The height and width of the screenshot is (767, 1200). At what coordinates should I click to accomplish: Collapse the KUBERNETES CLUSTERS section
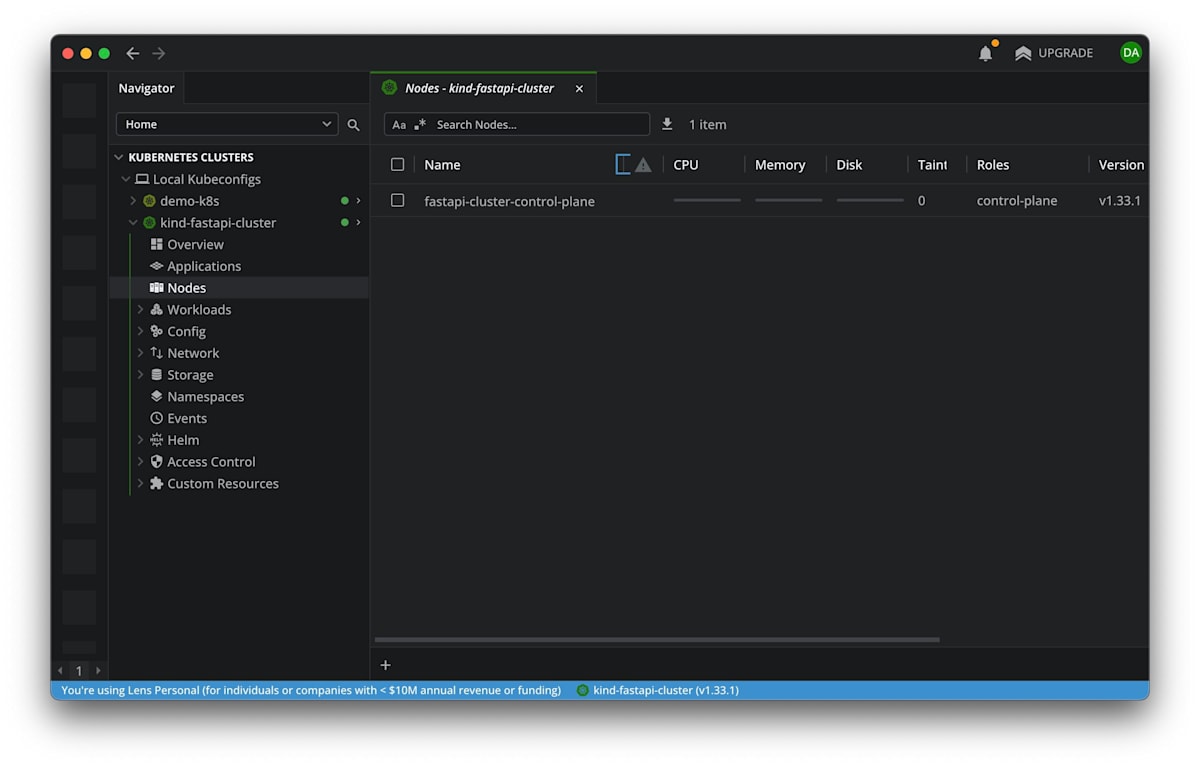click(119, 157)
